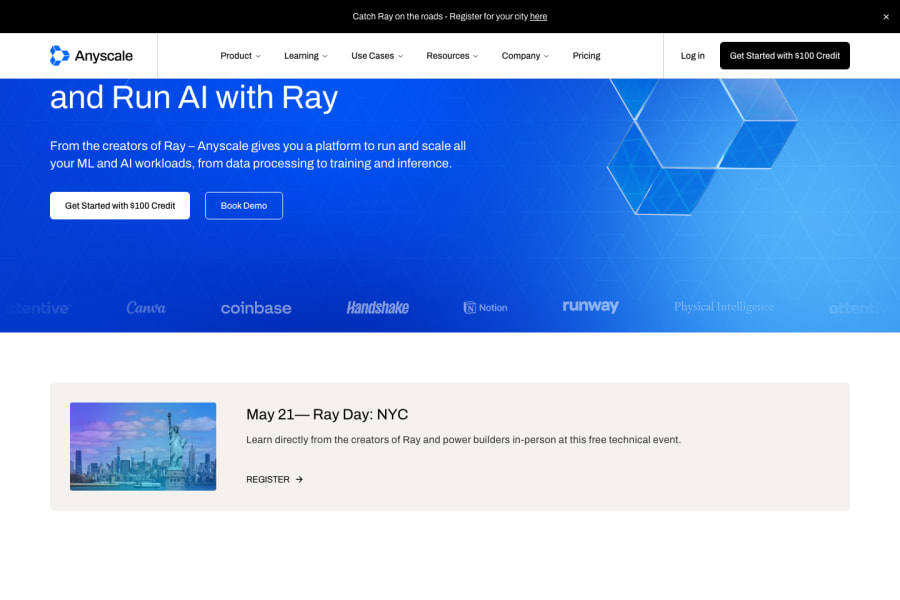
Task: Click the Coinbase logo
Action: 256,307
